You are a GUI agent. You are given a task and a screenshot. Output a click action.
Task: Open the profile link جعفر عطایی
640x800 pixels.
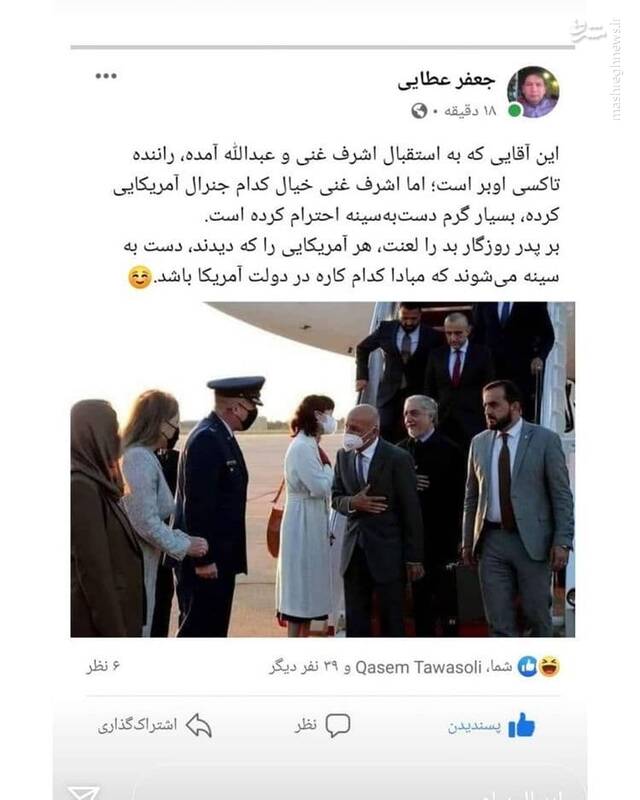coord(446,82)
